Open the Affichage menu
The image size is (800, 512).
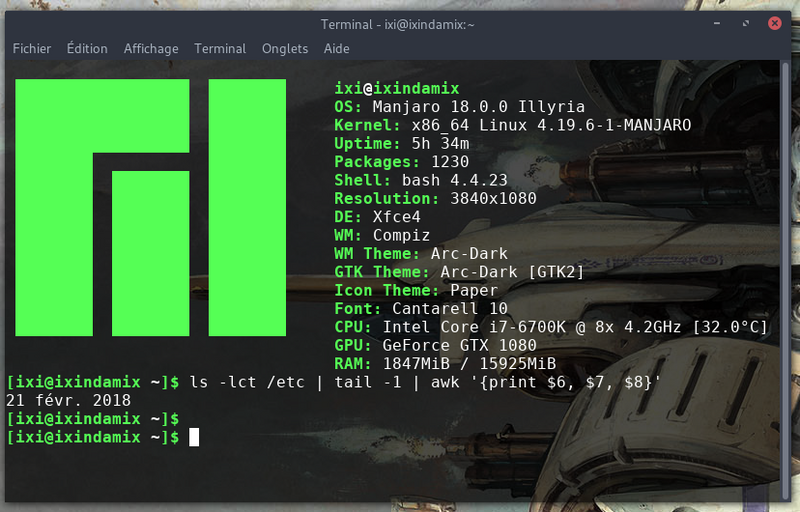click(x=151, y=48)
